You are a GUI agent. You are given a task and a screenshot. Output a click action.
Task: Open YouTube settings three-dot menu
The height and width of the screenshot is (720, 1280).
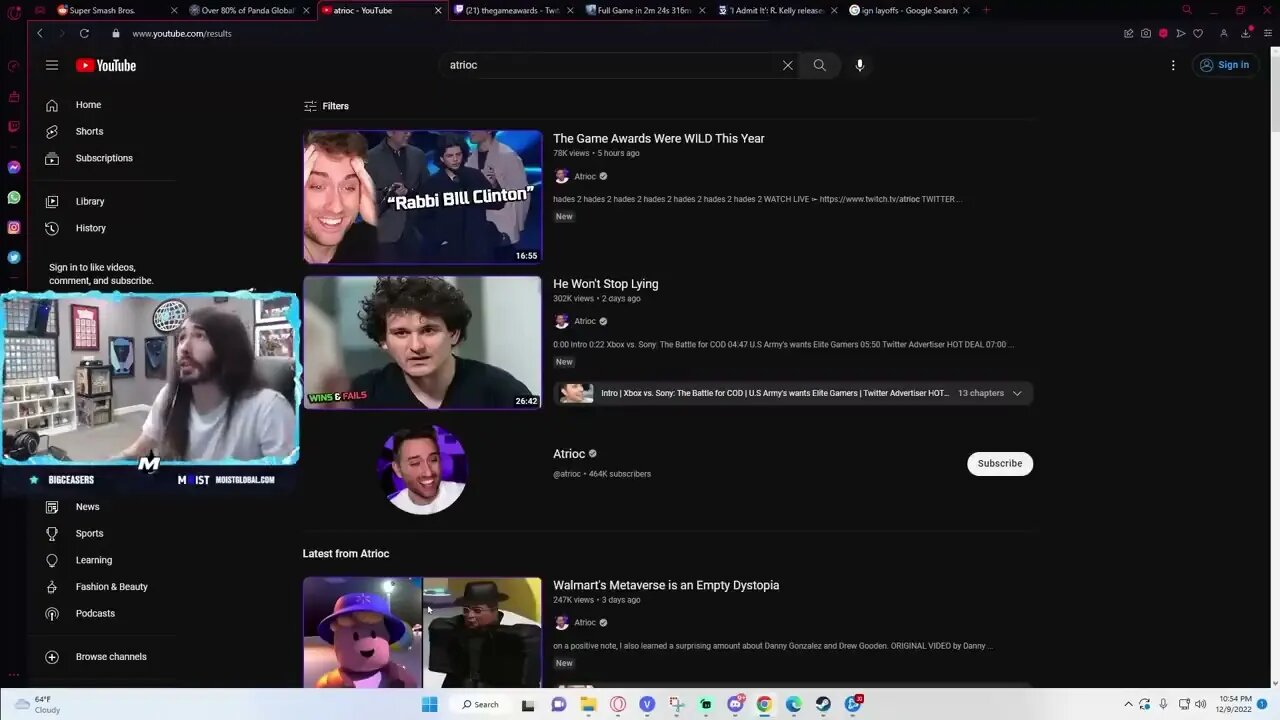tap(1173, 65)
